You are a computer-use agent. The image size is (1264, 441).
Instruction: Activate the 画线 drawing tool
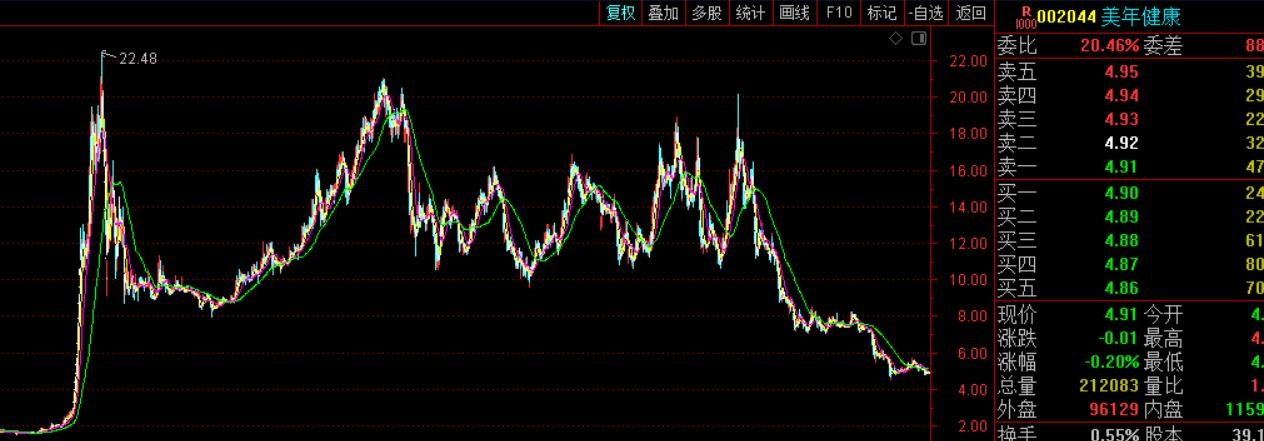click(794, 13)
